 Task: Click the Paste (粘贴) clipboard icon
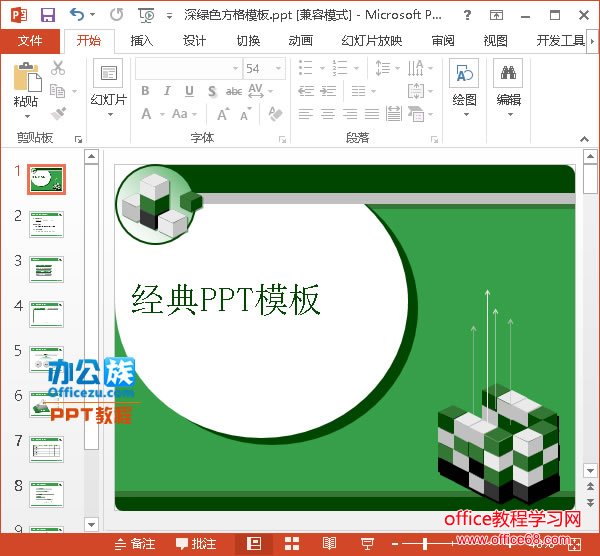pyautogui.click(x=27, y=76)
